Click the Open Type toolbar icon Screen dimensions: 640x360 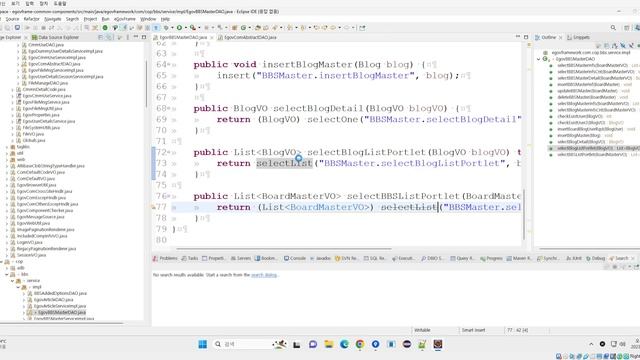[x=258, y=28]
